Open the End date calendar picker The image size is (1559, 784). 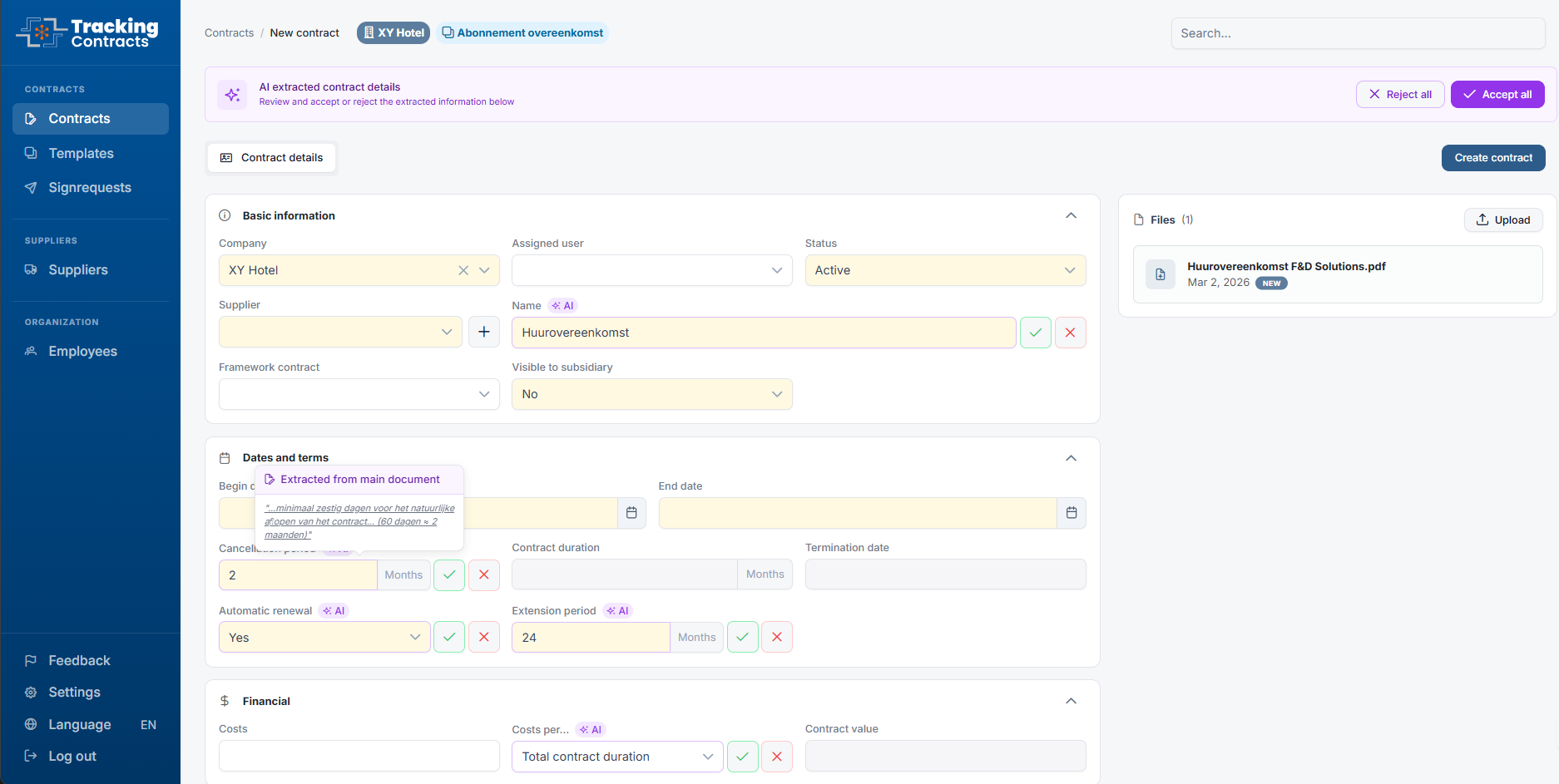point(1071,513)
